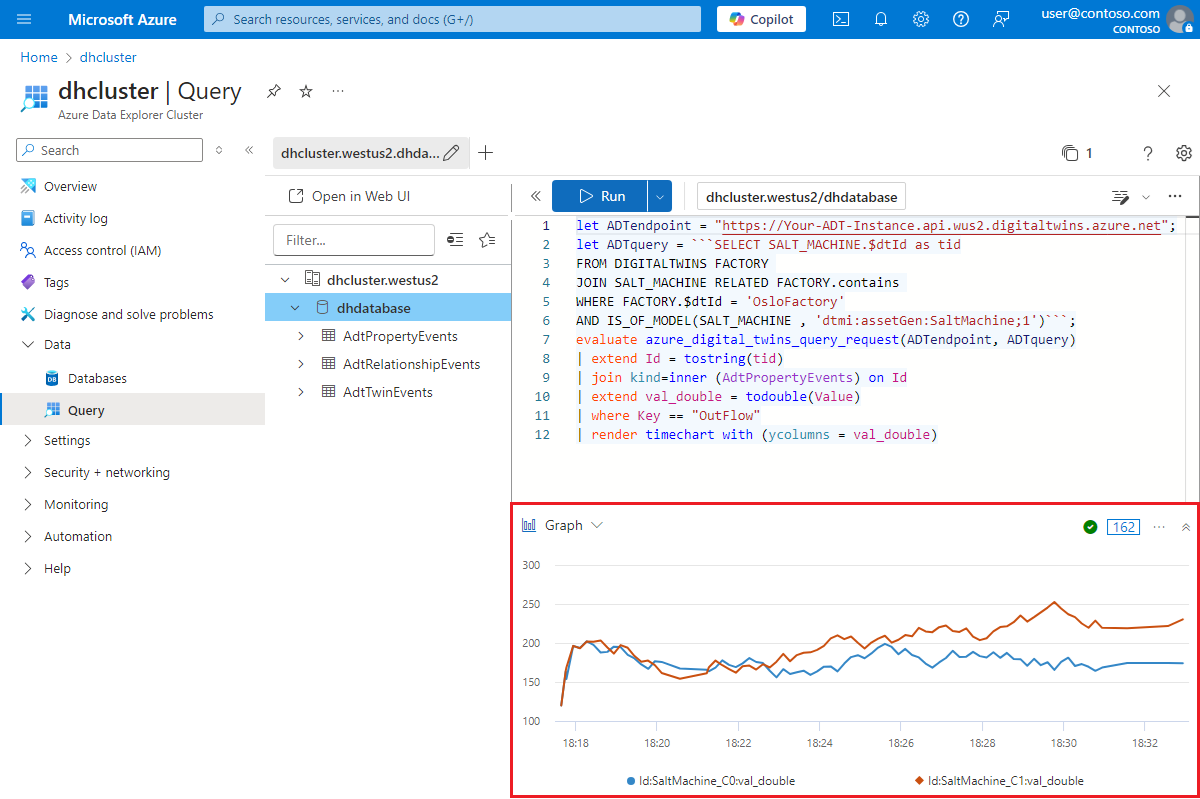
Task: Collapse the results panel chevron
Action: [1186, 526]
